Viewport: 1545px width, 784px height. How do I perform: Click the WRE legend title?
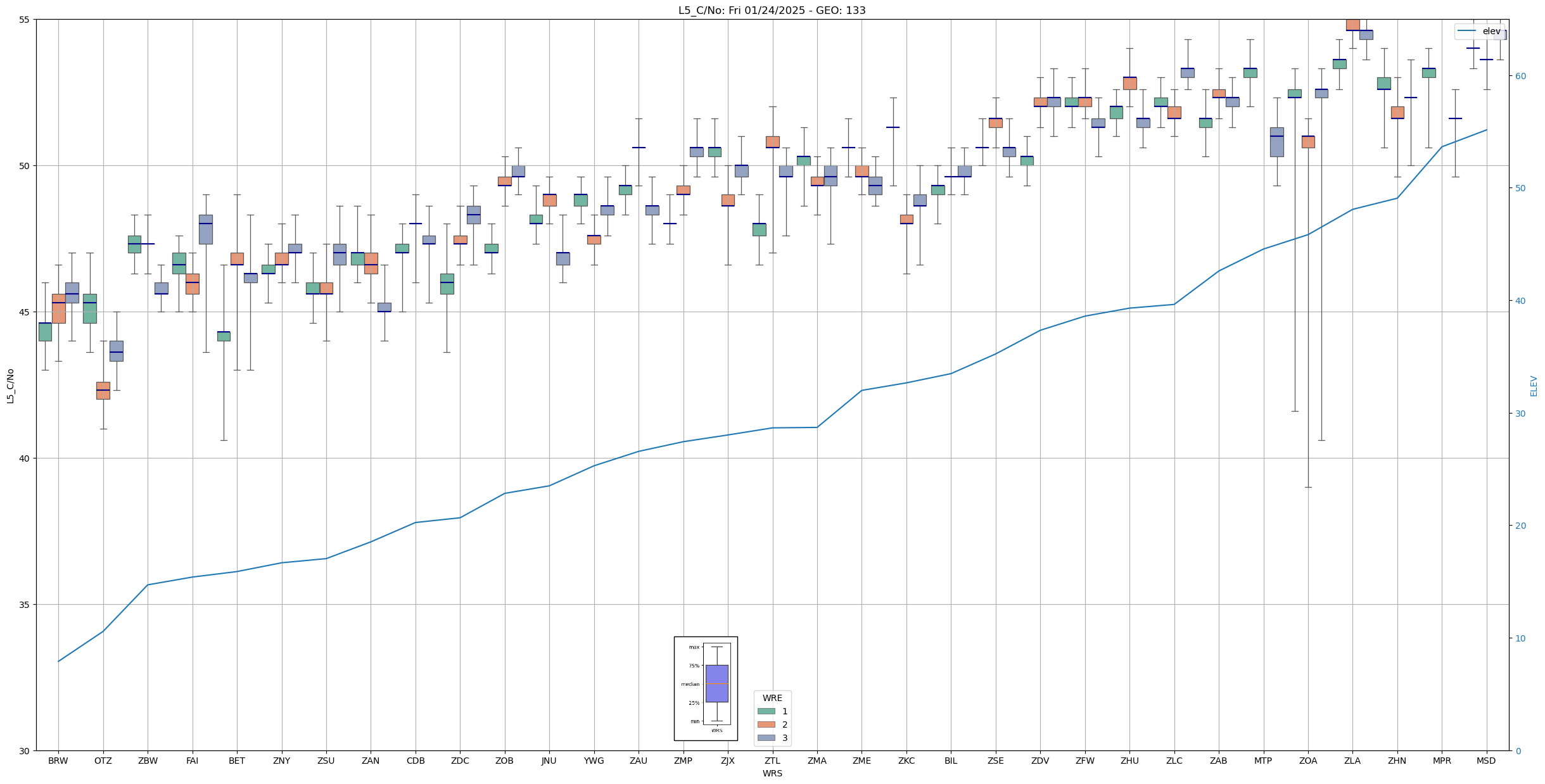[772, 698]
